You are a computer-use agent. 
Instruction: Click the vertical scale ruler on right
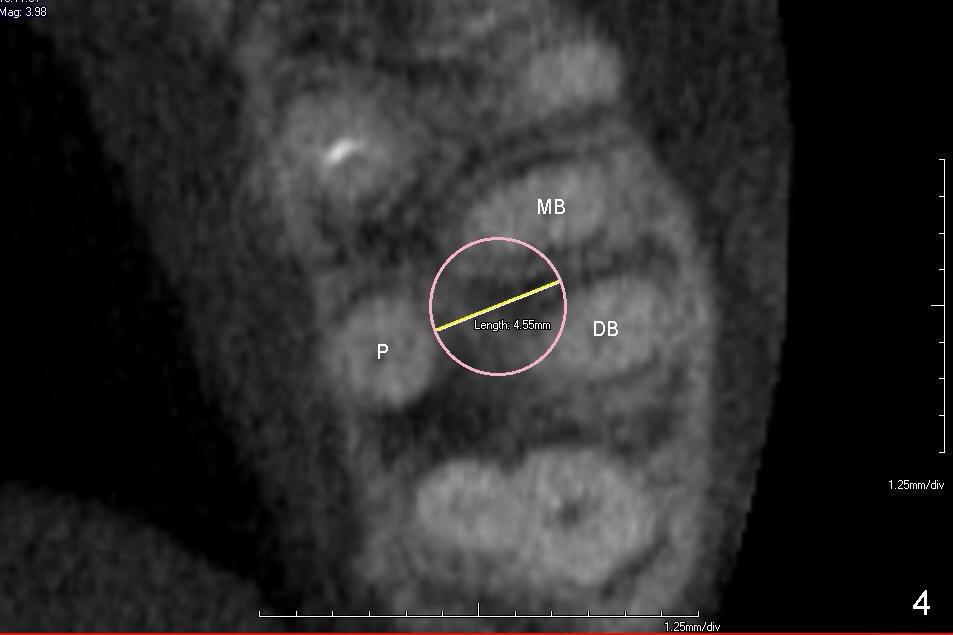point(939,306)
